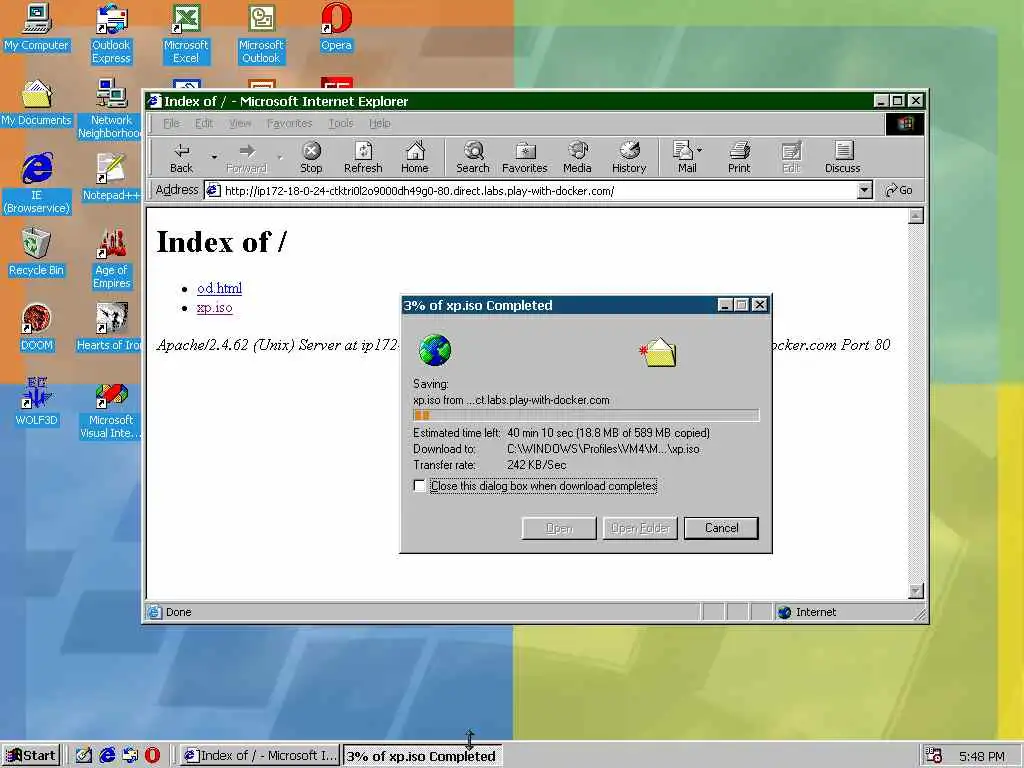The width and height of the screenshot is (1024, 768).
Task: Click the Discuss toolbar icon
Action: tap(842, 157)
